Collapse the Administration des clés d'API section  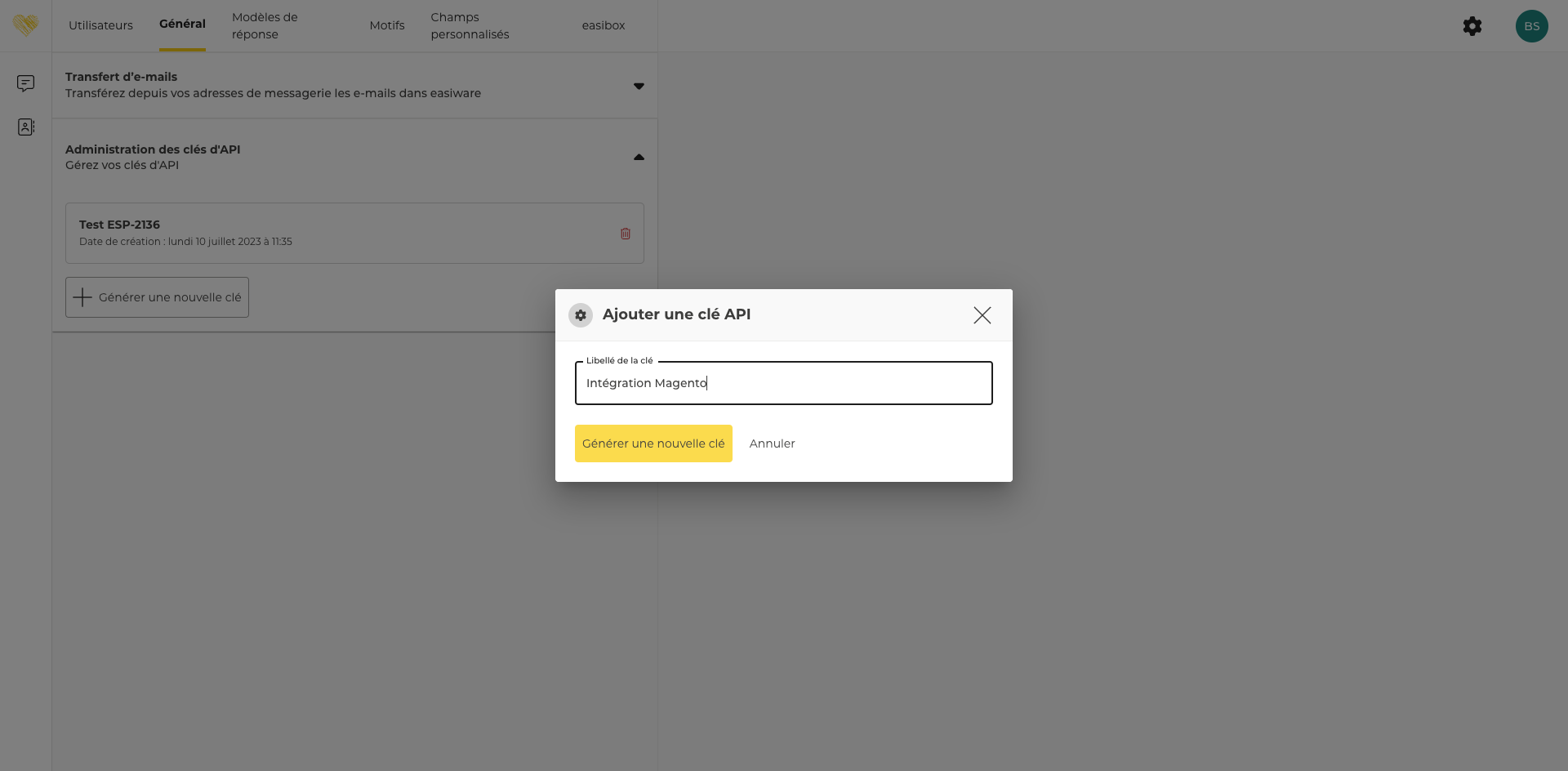point(639,157)
